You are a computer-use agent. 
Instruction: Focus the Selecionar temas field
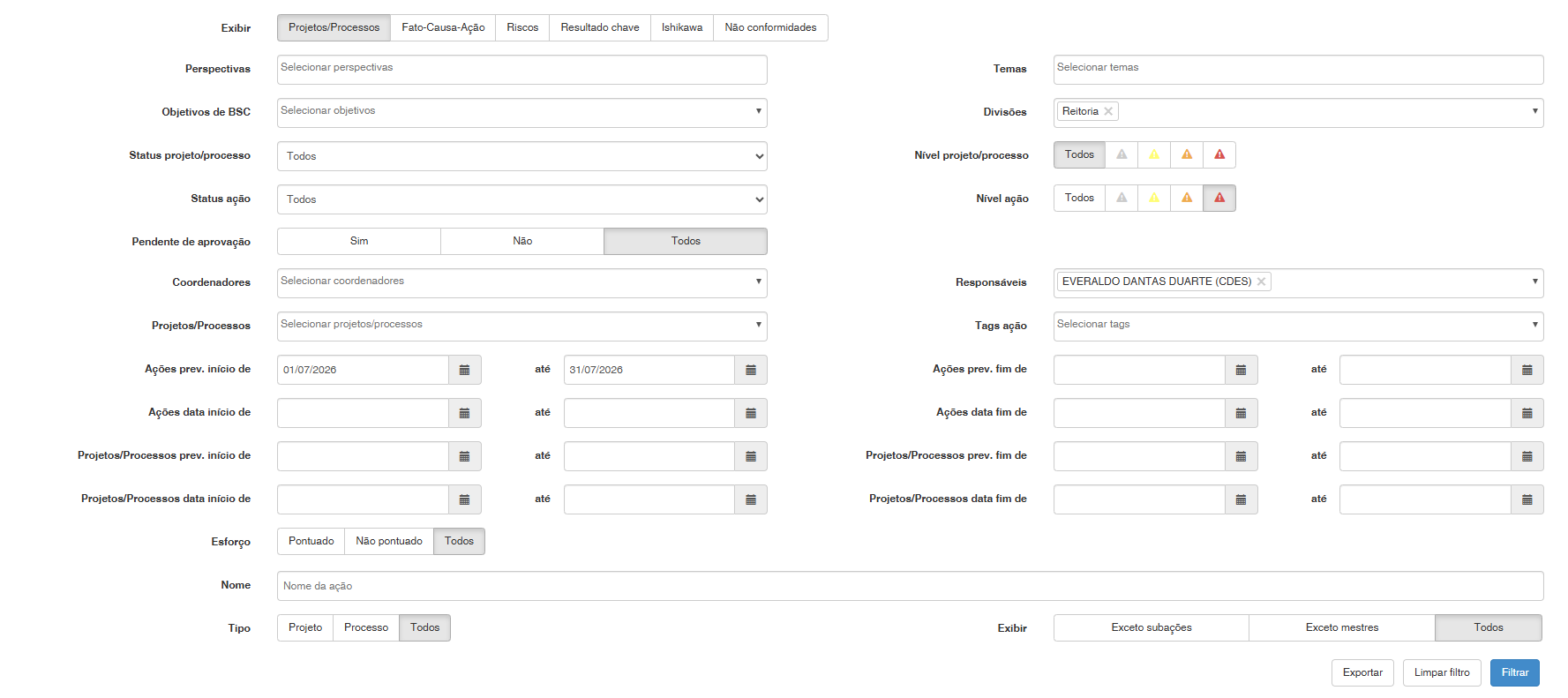(x=1299, y=70)
